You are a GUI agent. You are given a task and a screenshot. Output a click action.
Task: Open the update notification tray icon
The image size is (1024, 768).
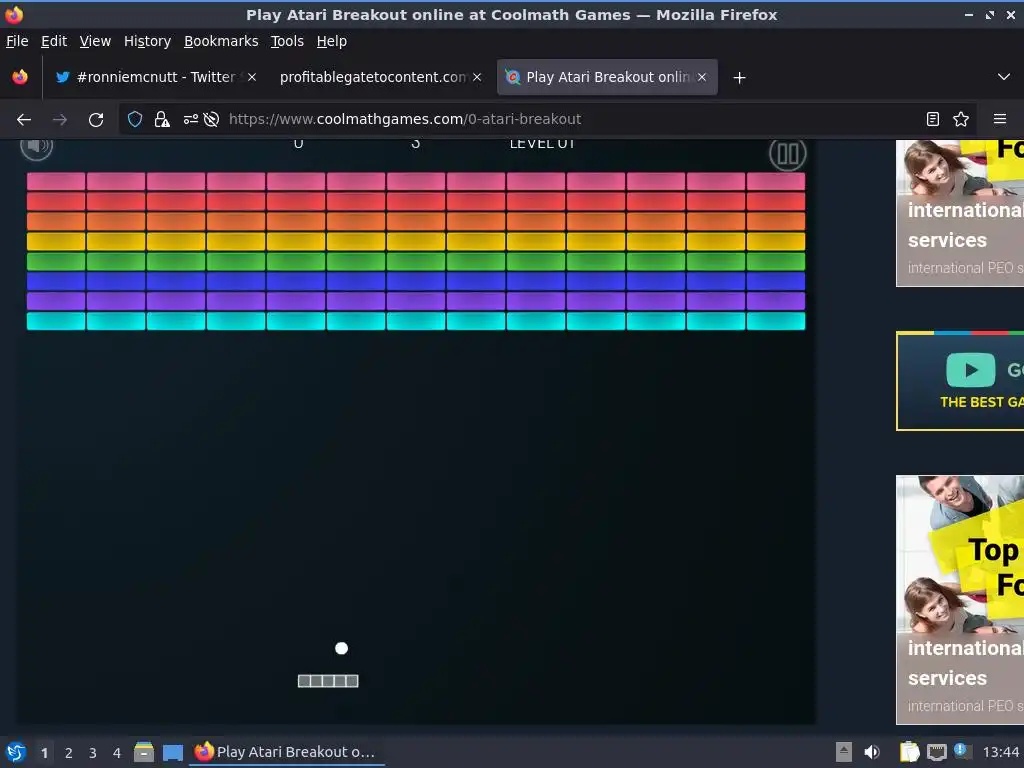(x=961, y=750)
